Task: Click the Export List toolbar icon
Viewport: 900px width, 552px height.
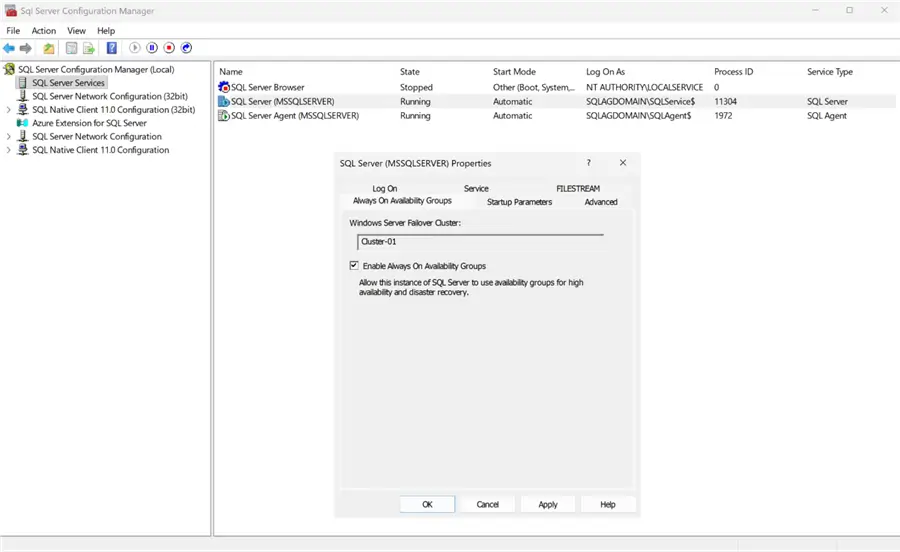Action: (88, 48)
